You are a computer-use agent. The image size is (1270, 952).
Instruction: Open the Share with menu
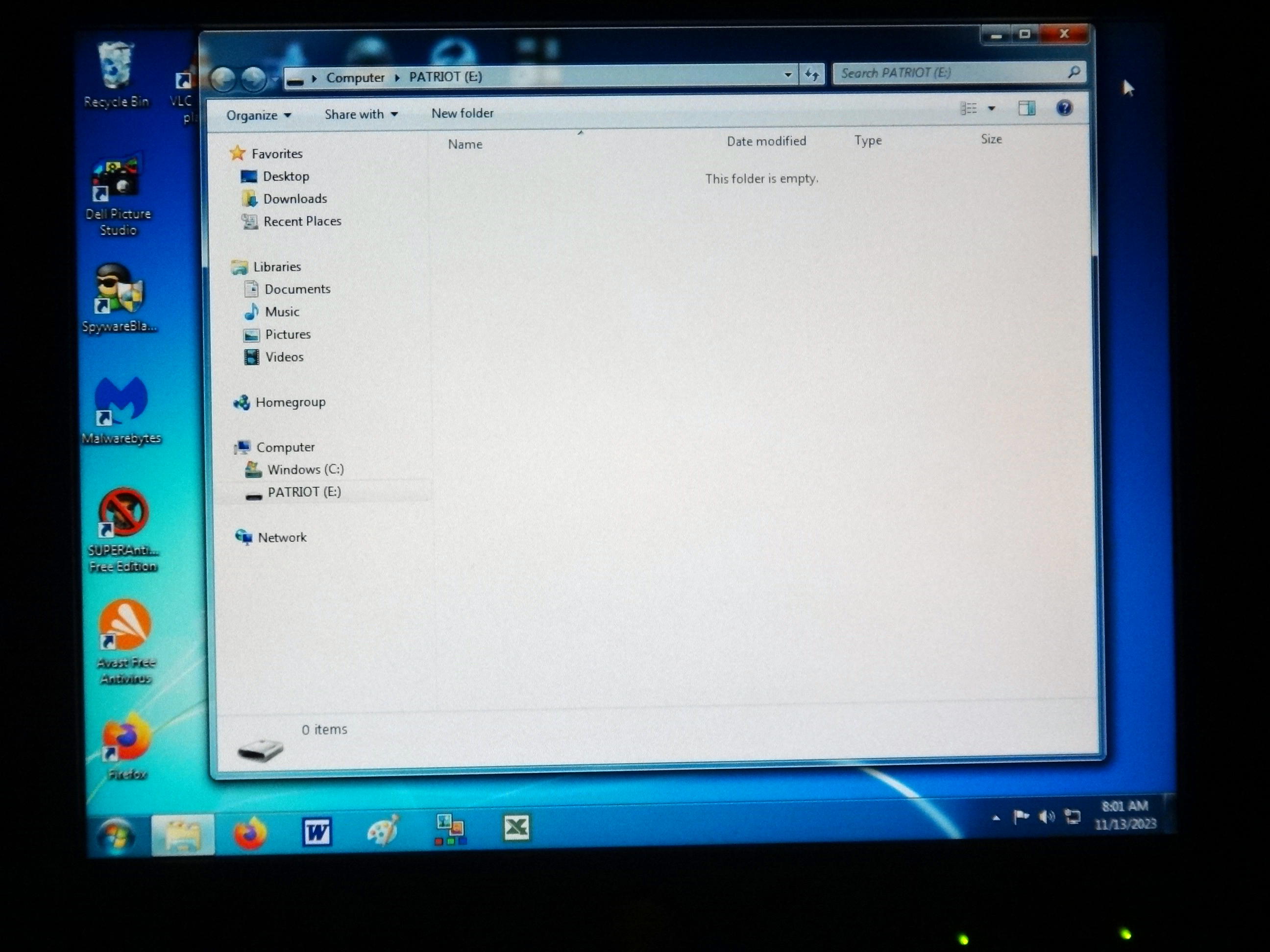(x=361, y=114)
